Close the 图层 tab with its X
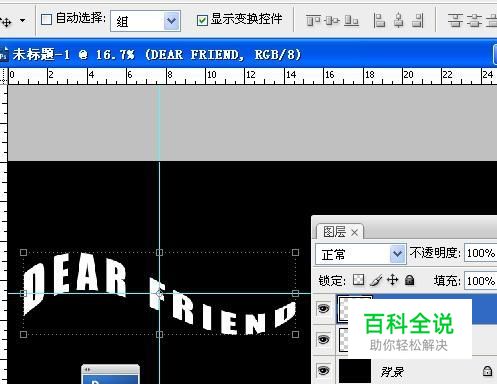Viewport: 497px width, 384px height. tap(355, 233)
